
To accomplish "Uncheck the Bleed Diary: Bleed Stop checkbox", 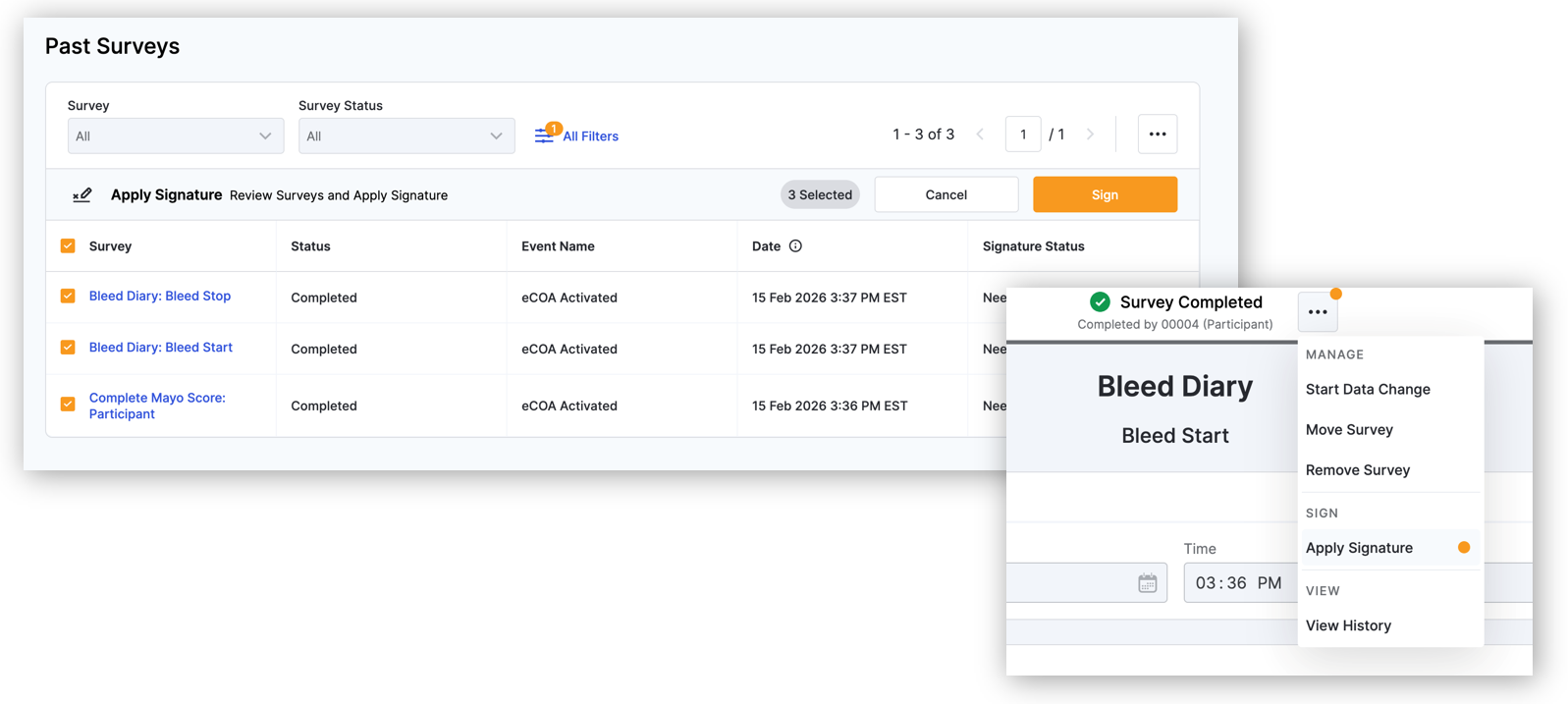I will 68,296.
